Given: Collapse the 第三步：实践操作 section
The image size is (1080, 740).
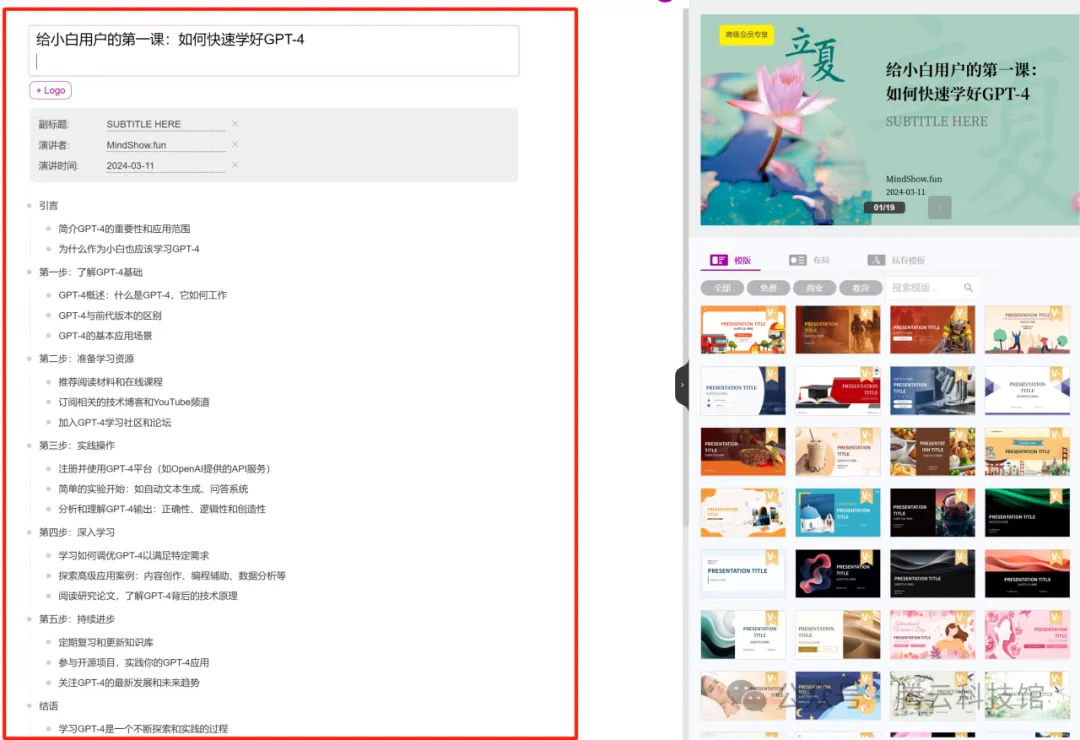Looking at the screenshot, I should tap(27, 445).
